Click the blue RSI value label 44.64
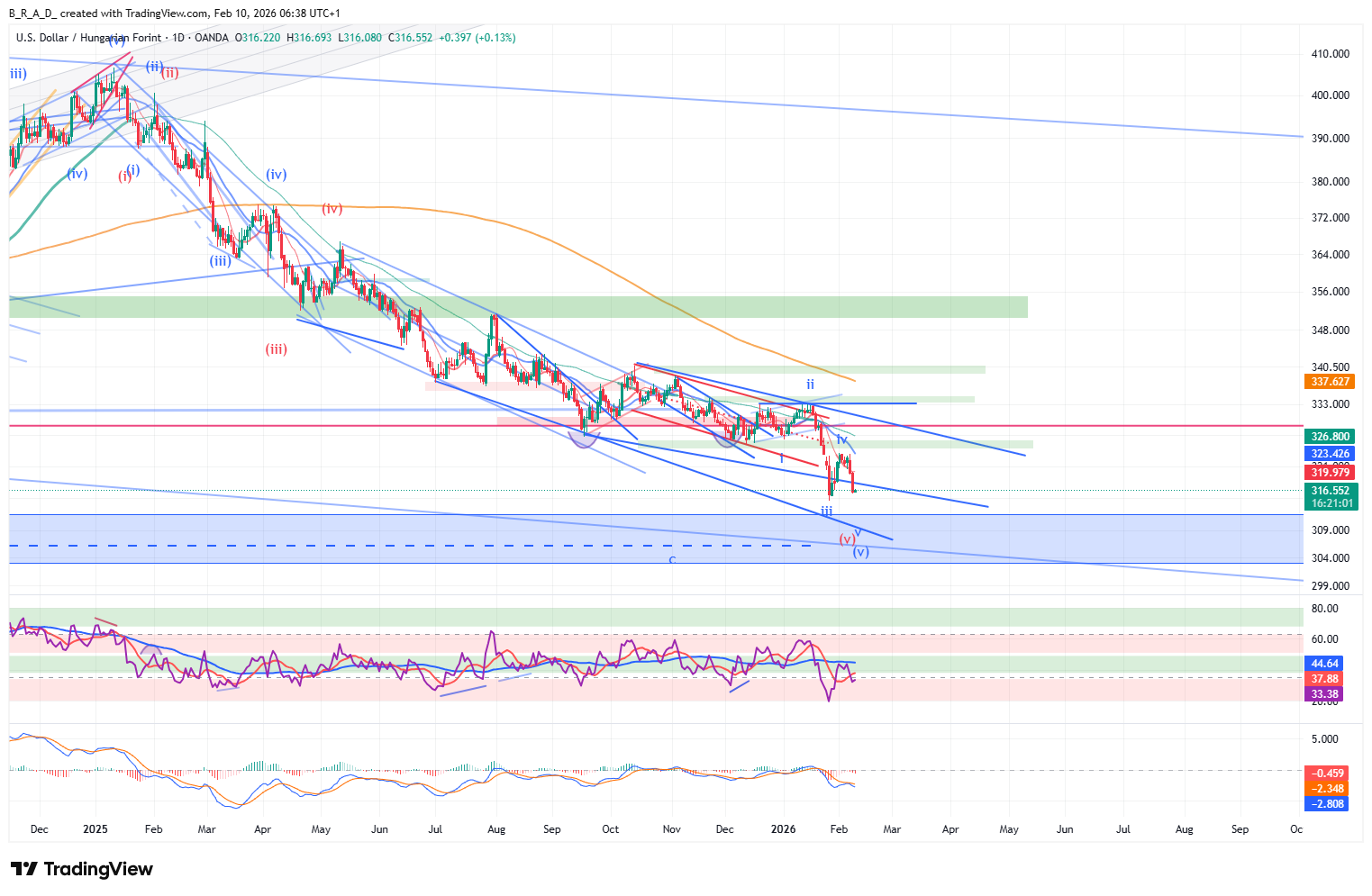The width and height of the screenshot is (1372, 896). click(x=1324, y=664)
